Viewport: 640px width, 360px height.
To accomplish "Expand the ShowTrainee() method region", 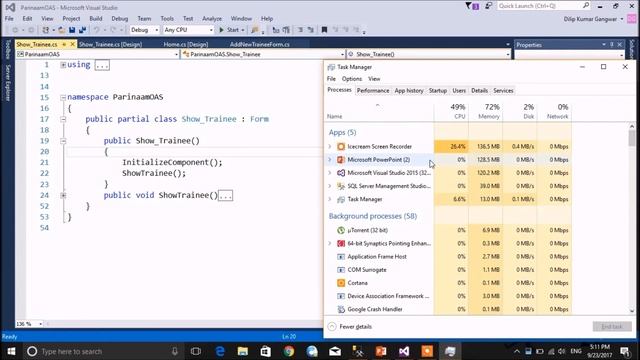I will pyautogui.click(x=63, y=196).
